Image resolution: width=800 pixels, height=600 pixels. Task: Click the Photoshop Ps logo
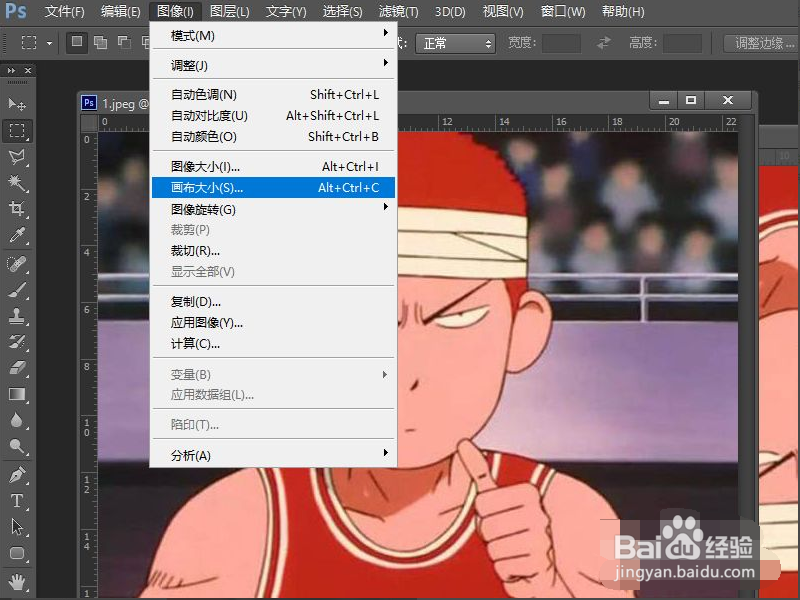pyautogui.click(x=16, y=11)
